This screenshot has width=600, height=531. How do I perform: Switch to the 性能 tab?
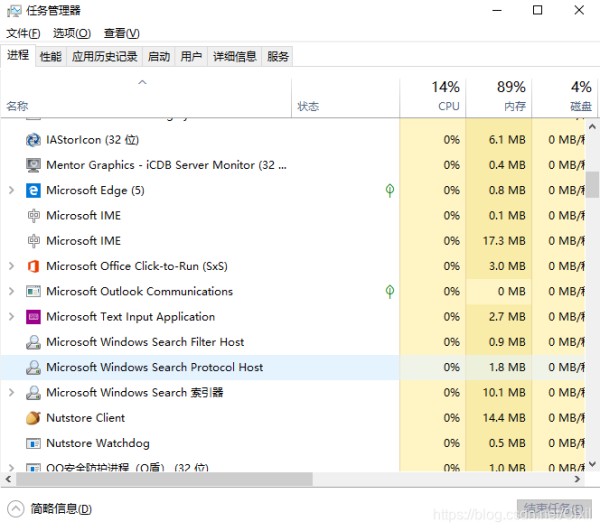click(51, 57)
